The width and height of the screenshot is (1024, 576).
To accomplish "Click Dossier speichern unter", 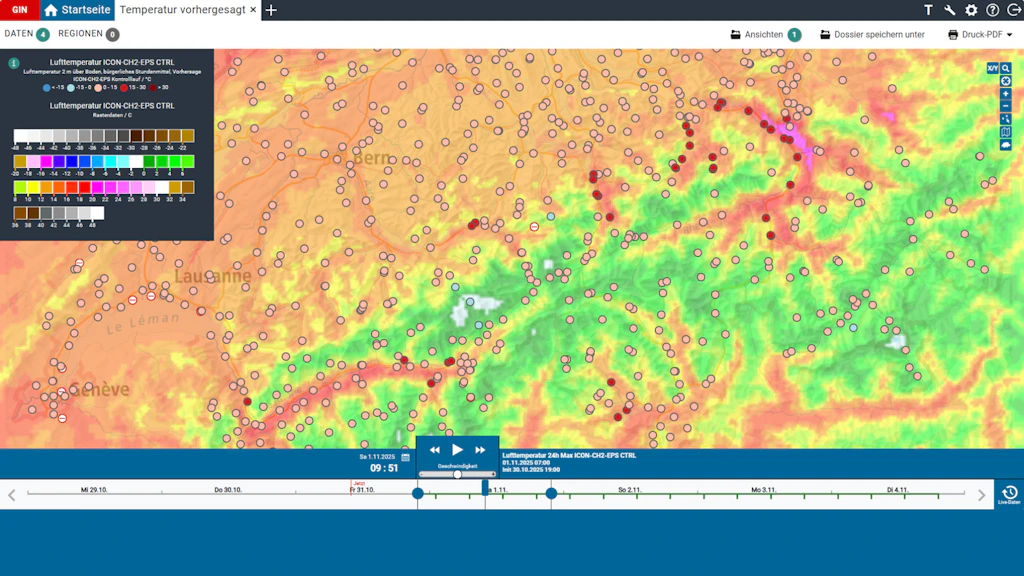I will point(872,35).
